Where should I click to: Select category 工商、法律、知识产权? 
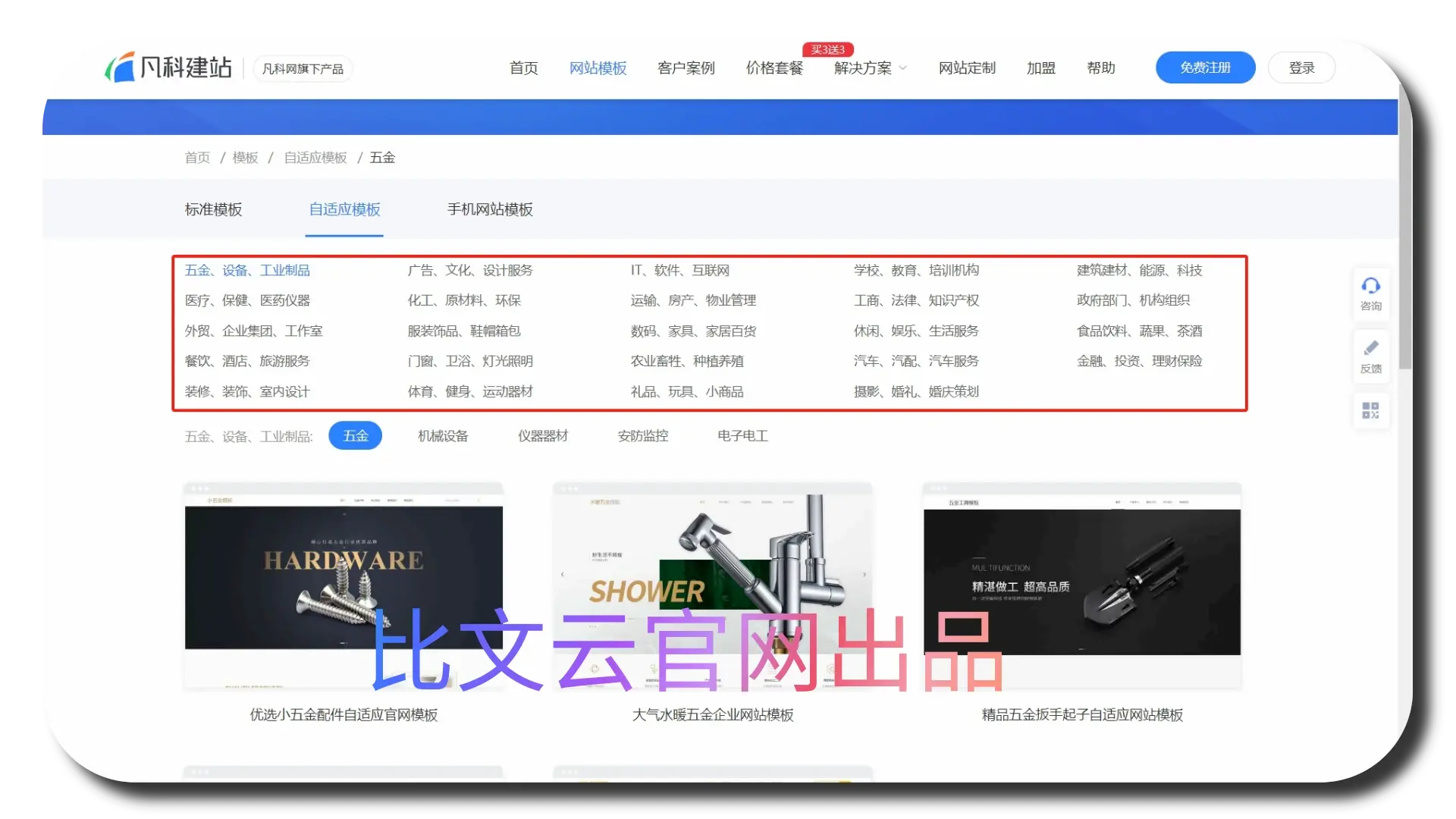(x=916, y=301)
